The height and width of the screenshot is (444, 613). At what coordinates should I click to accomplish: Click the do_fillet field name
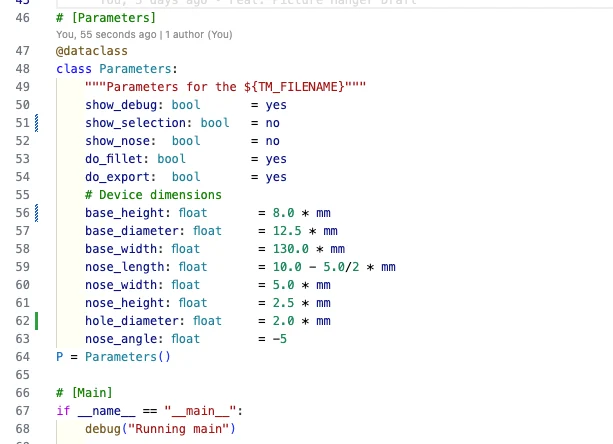[x=114, y=159]
